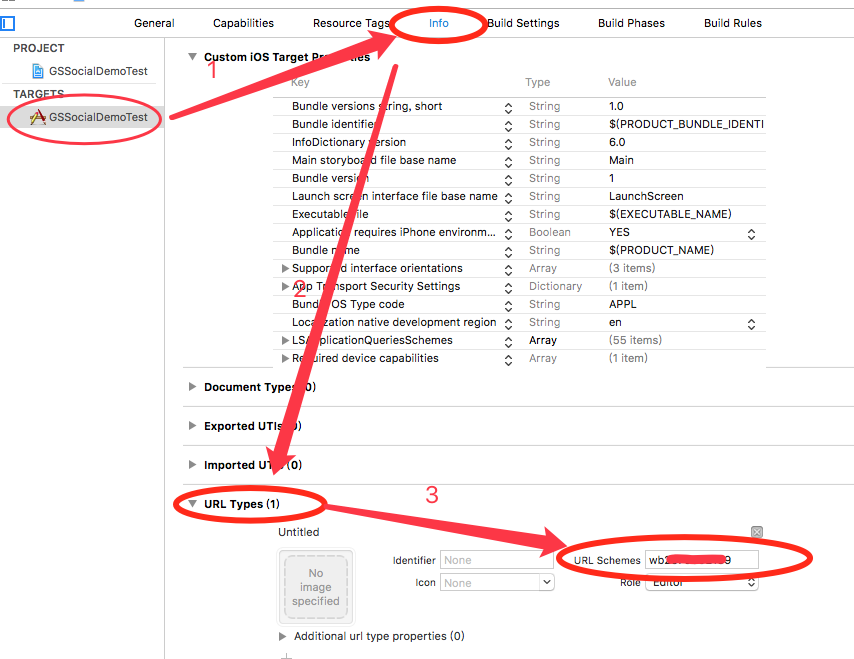Click the URL Schemes input field
854x659 pixels.
(x=702, y=560)
